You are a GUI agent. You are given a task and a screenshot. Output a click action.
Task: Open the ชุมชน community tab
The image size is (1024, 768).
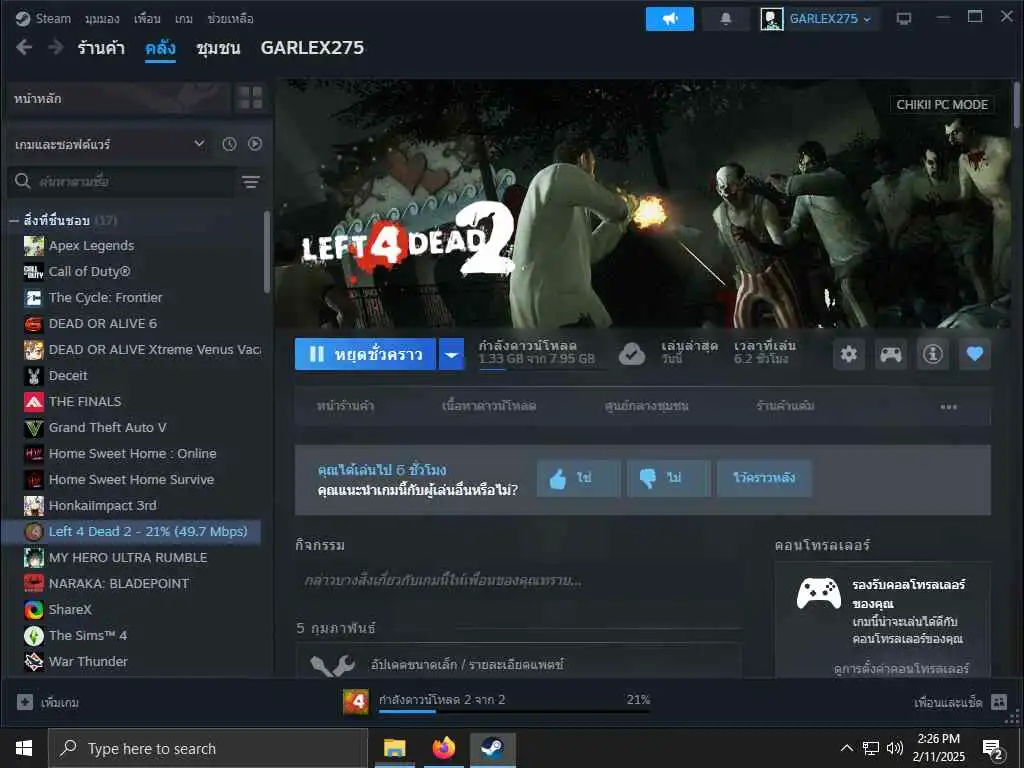(218, 48)
